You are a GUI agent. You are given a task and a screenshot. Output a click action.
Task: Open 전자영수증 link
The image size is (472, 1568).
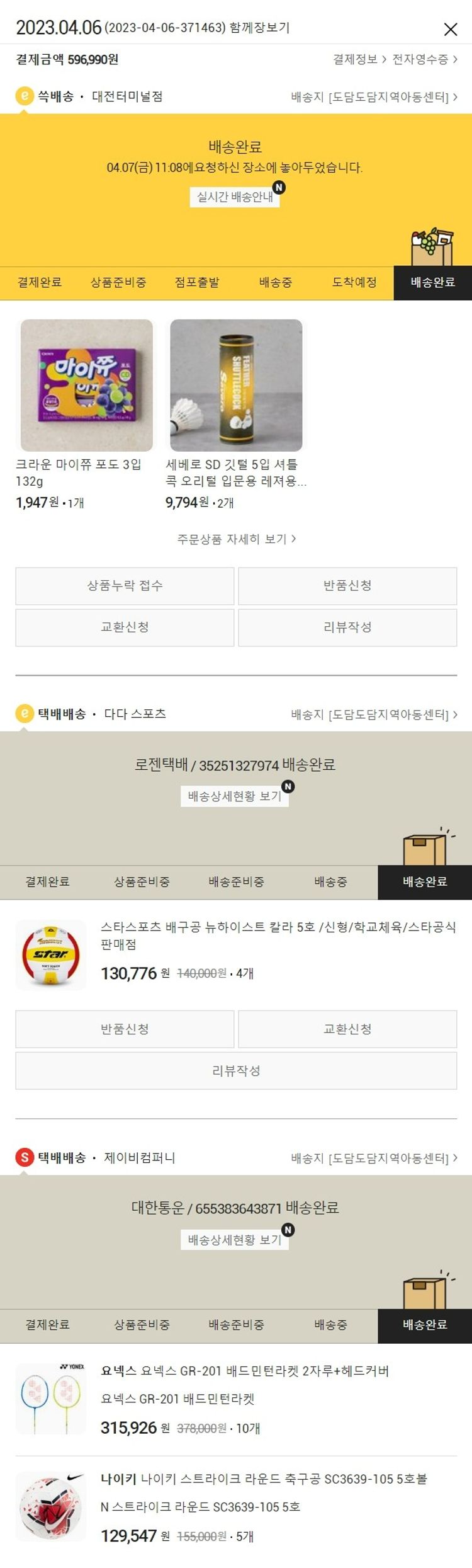coord(425,59)
